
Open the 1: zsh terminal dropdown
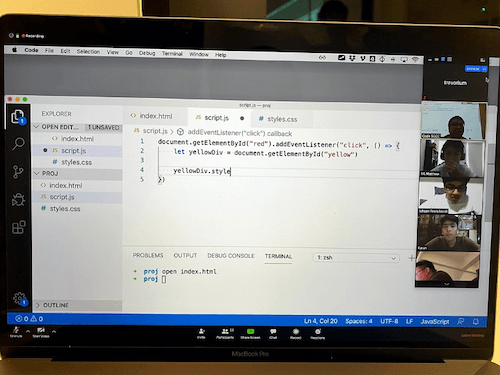(x=356, y=258)
